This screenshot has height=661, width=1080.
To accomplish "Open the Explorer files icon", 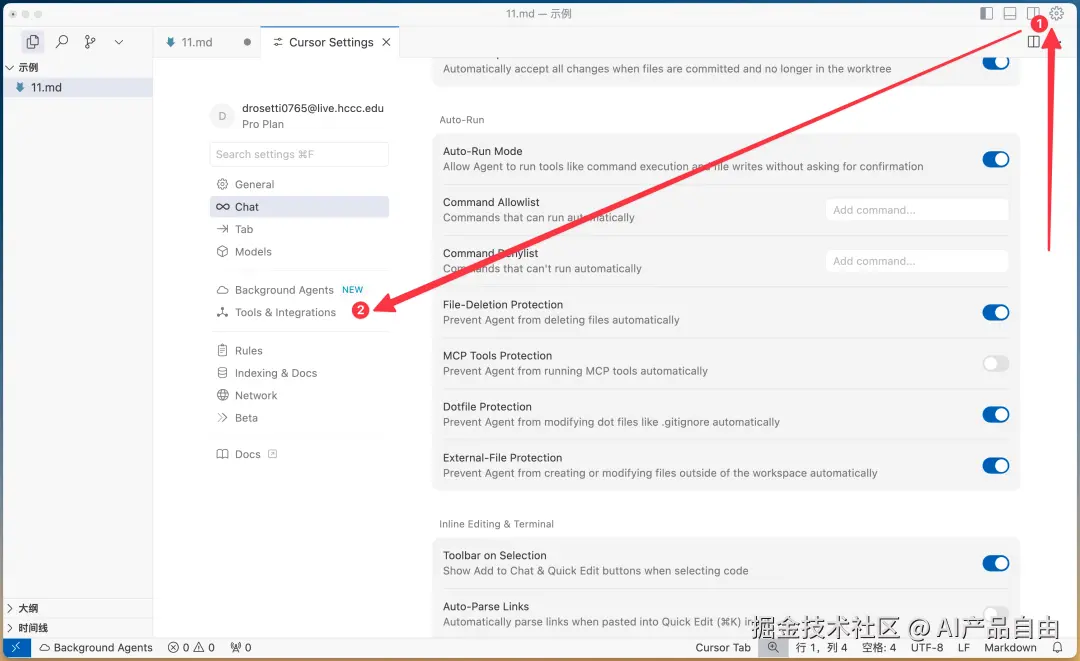I will (x=32, y=42).
